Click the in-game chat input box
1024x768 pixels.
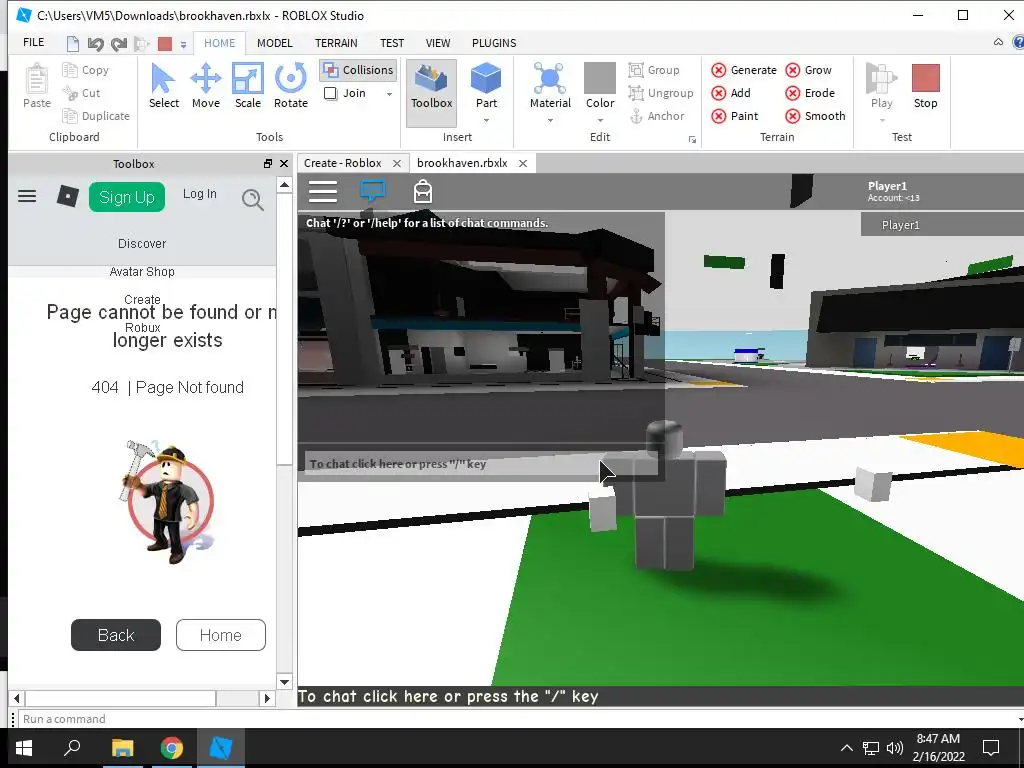481,464
